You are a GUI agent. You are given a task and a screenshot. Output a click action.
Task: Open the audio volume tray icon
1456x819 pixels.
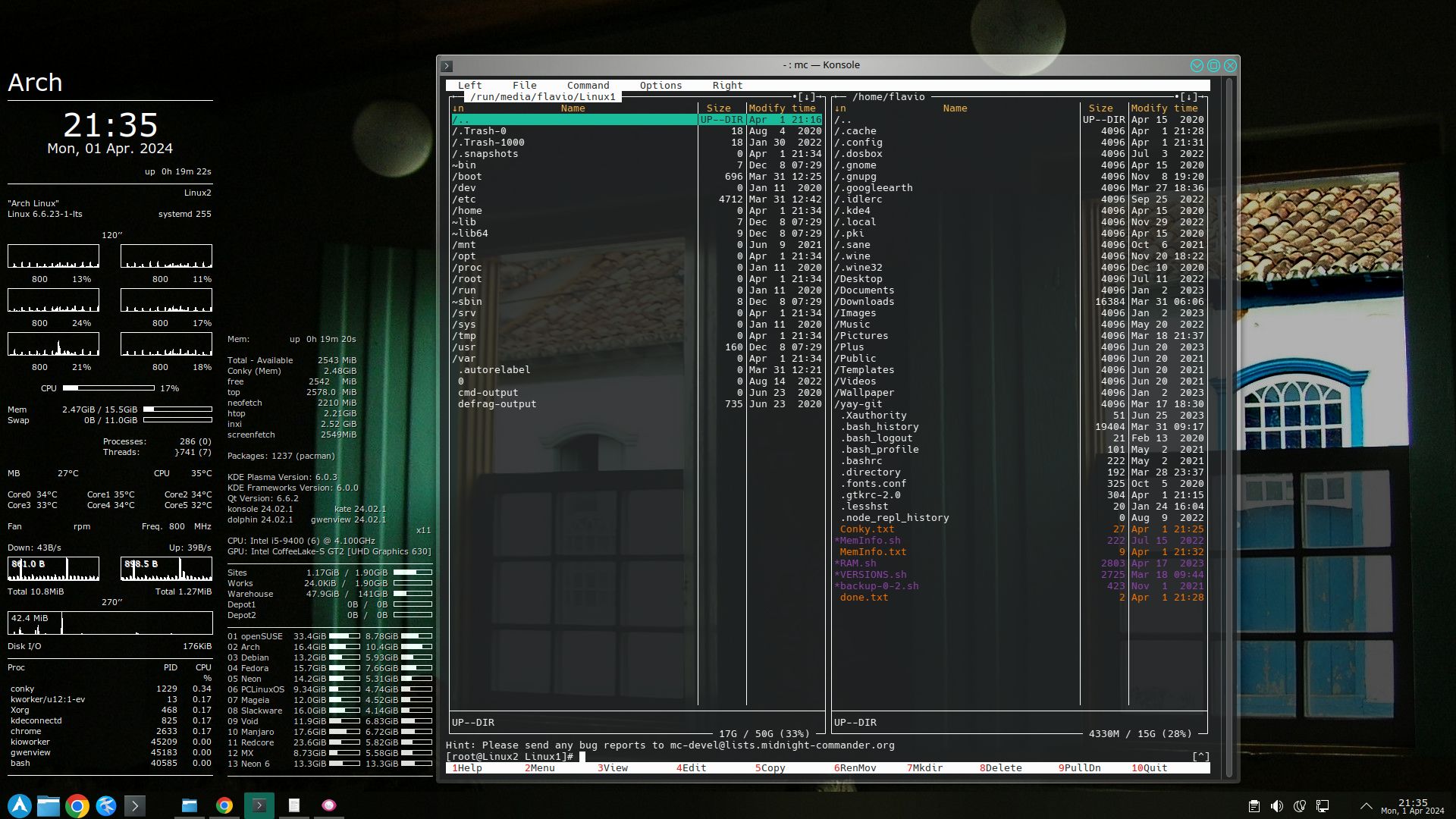1277,806
